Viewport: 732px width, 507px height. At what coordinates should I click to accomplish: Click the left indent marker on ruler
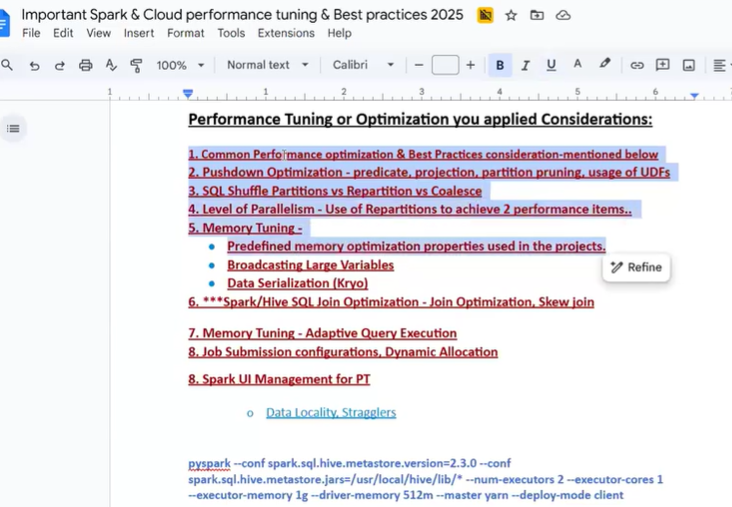coord(188,94)
